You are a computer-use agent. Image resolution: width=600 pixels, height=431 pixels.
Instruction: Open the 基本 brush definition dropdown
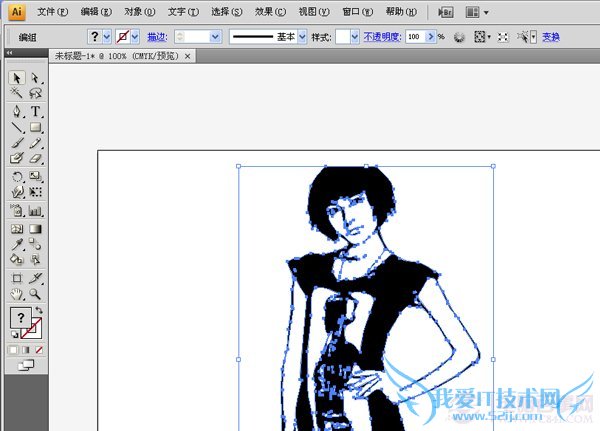coord(302,37)
